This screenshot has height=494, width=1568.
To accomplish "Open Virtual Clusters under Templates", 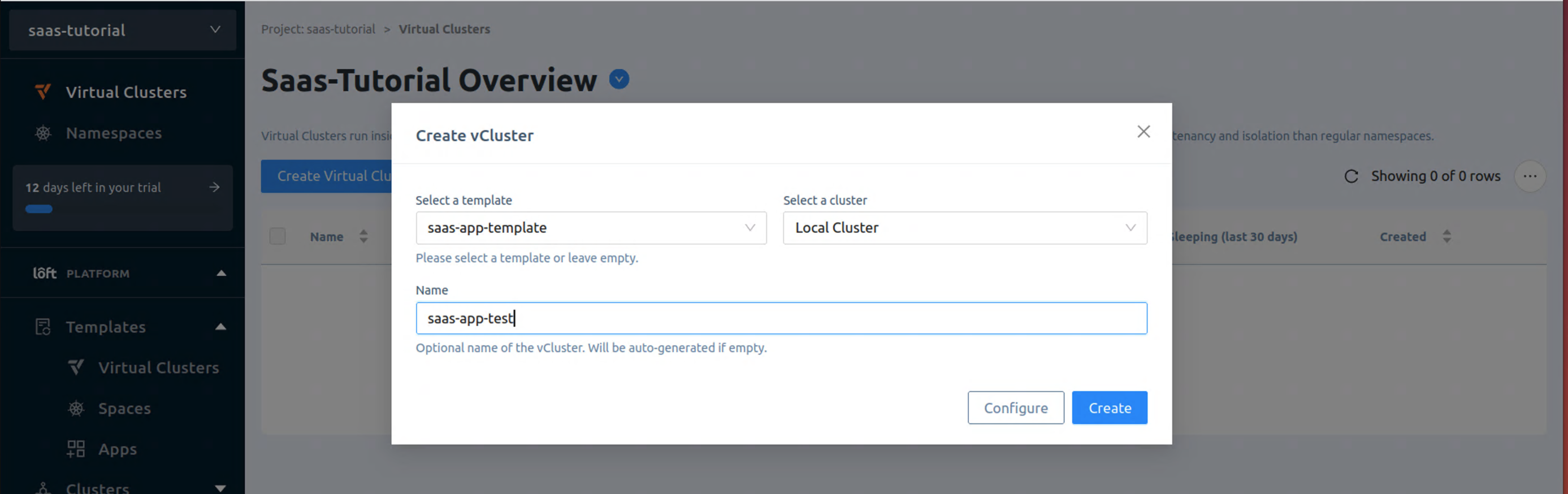I will click(x=158, y=367).
